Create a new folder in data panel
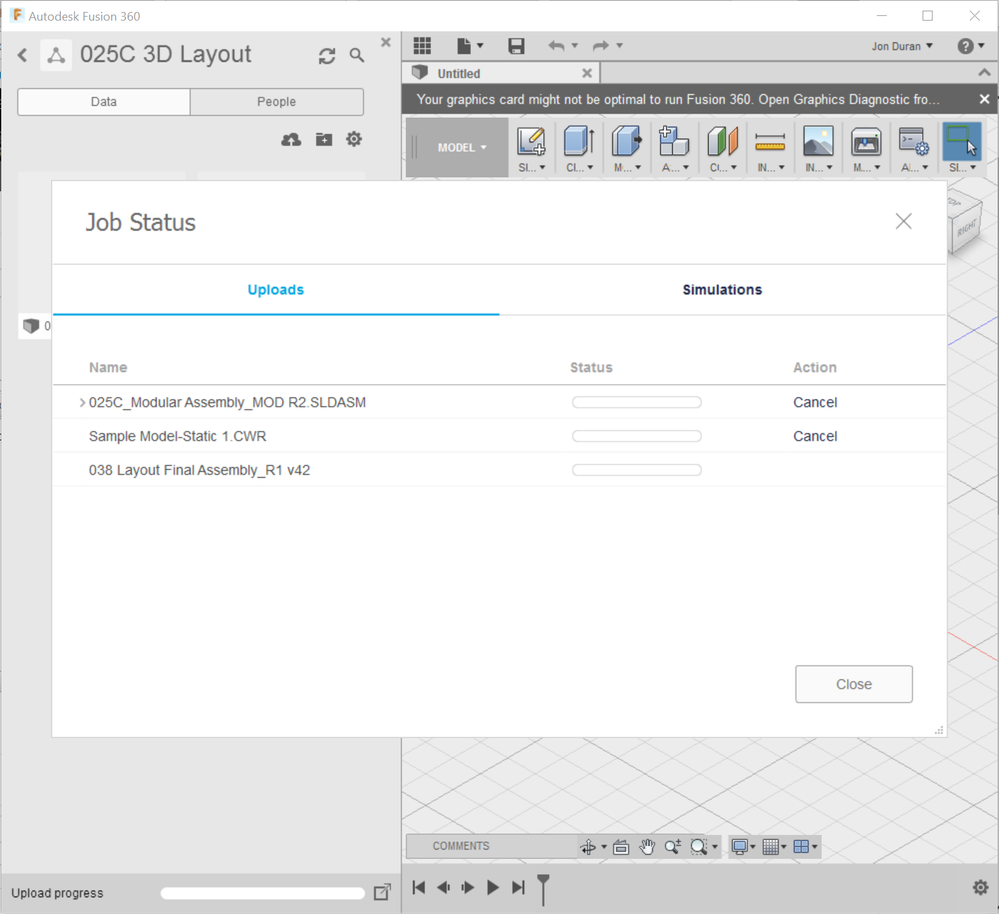The image size is (999, 914). coord(324,139)
